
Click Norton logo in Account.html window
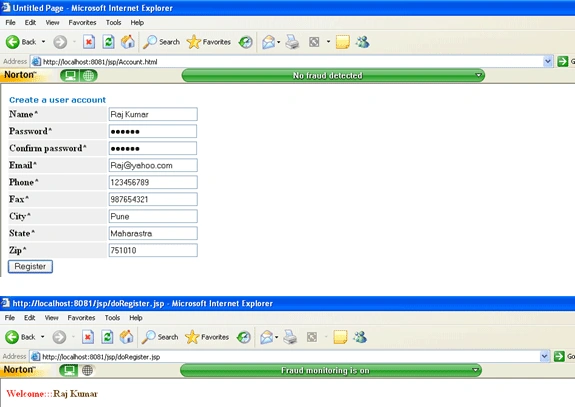coord(20,75)
